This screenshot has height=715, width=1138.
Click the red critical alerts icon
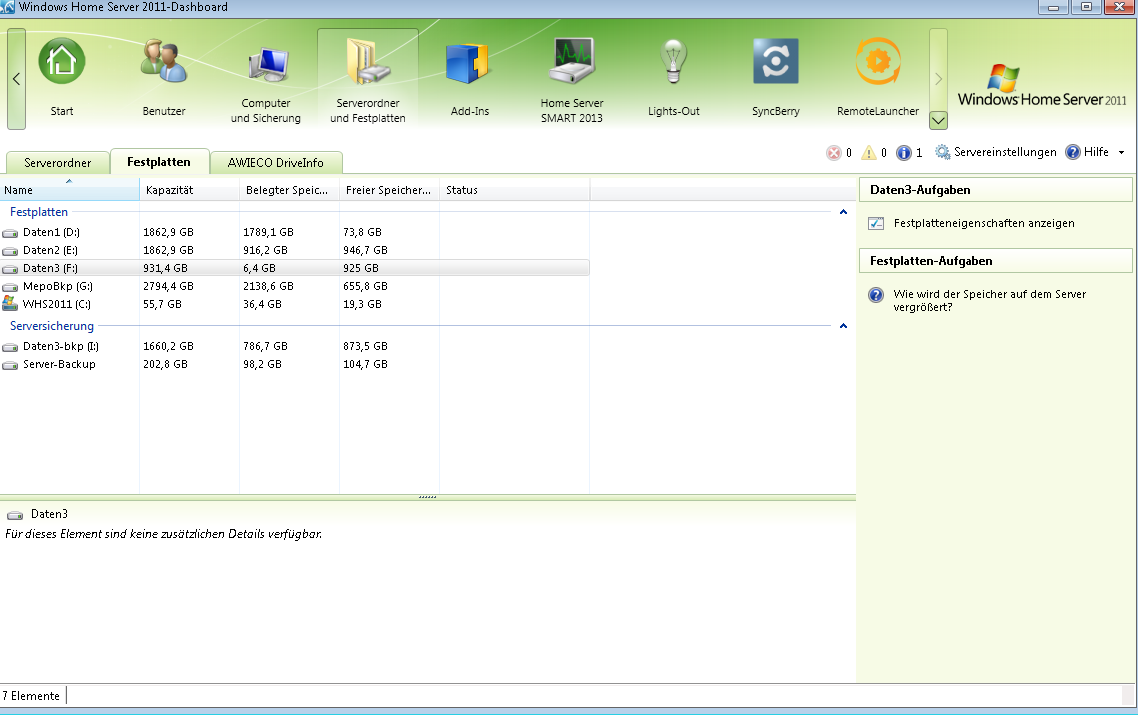click(834, 152)
